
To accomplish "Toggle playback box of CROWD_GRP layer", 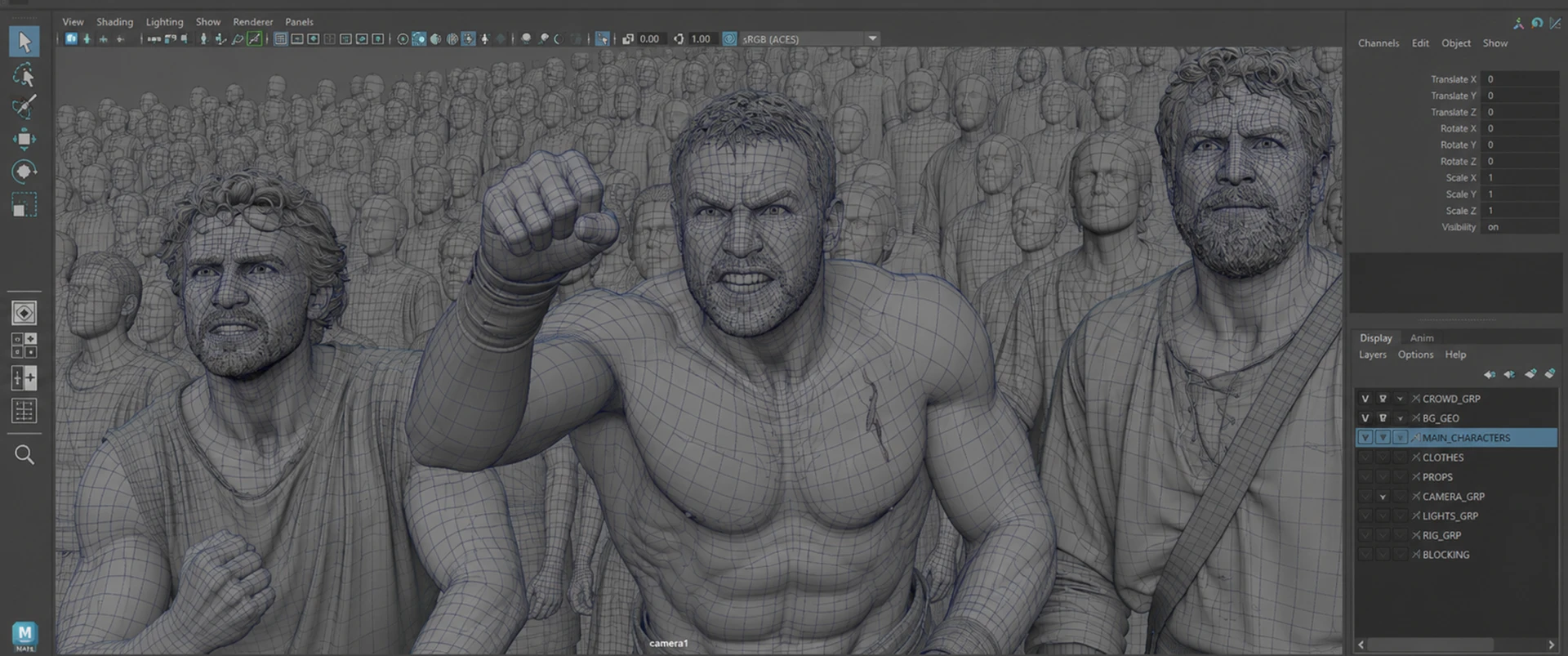I will point(1383,399).
